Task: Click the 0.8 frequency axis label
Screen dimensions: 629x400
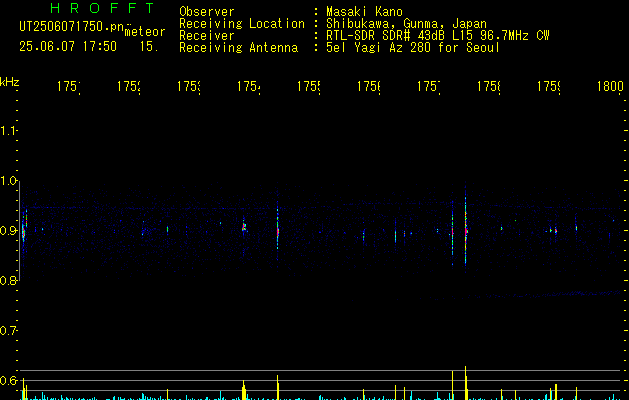Action: click(8, 280)
